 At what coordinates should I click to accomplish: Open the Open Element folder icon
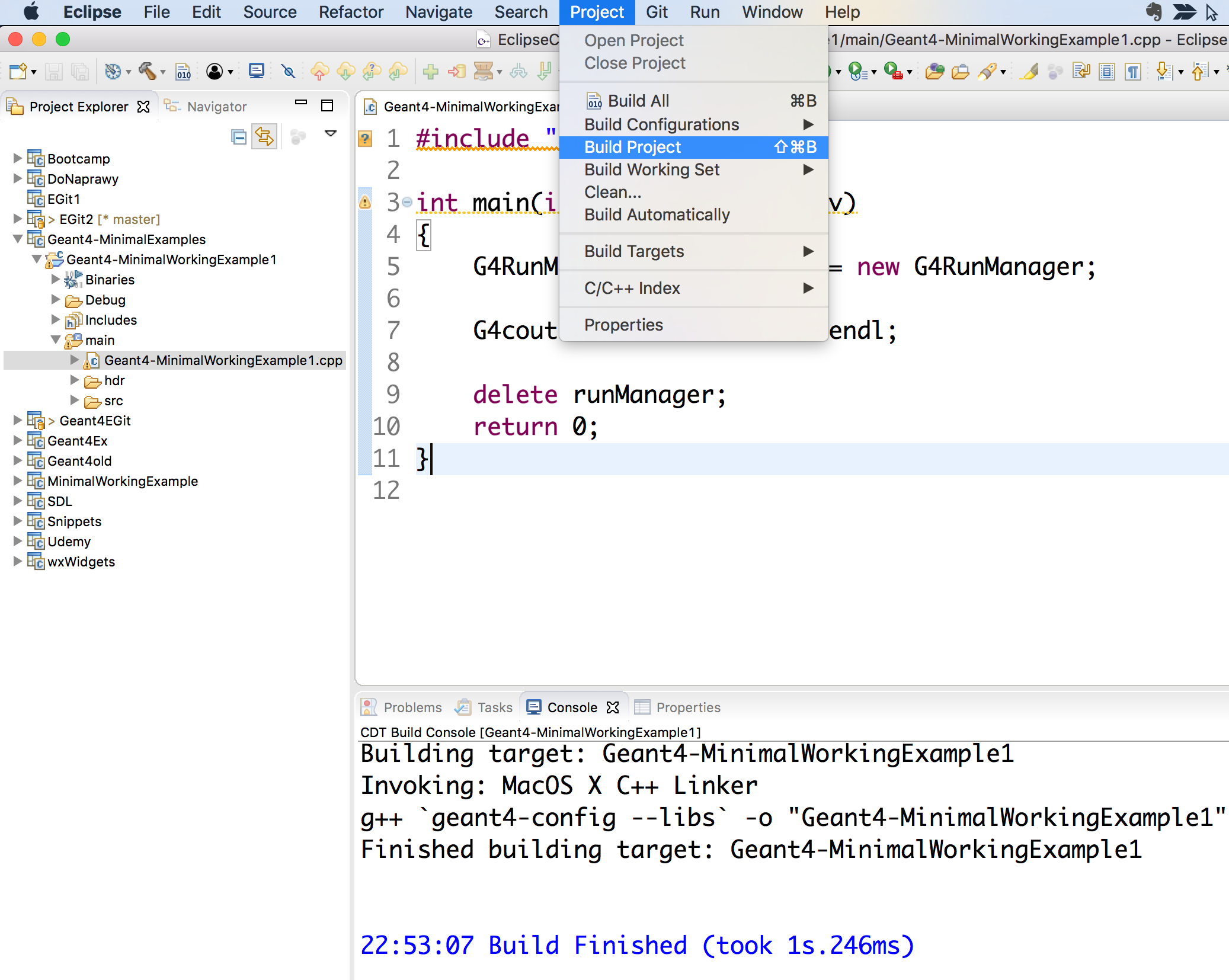(936, 71)
